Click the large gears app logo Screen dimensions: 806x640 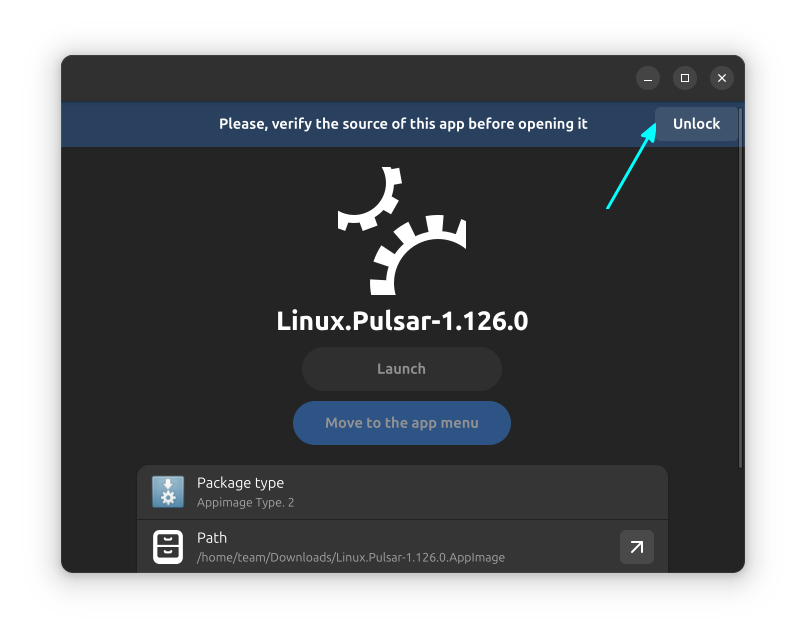(x=401, y=231)
